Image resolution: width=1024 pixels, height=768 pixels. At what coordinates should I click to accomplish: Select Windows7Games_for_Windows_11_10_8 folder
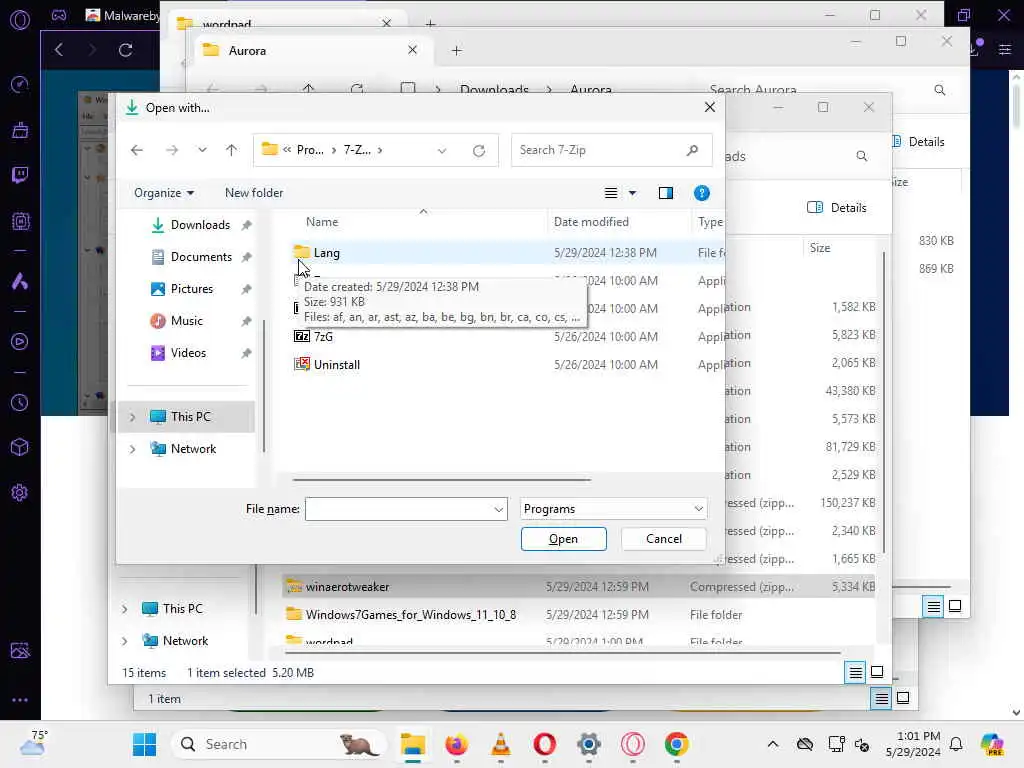click(x=411, y=615)
